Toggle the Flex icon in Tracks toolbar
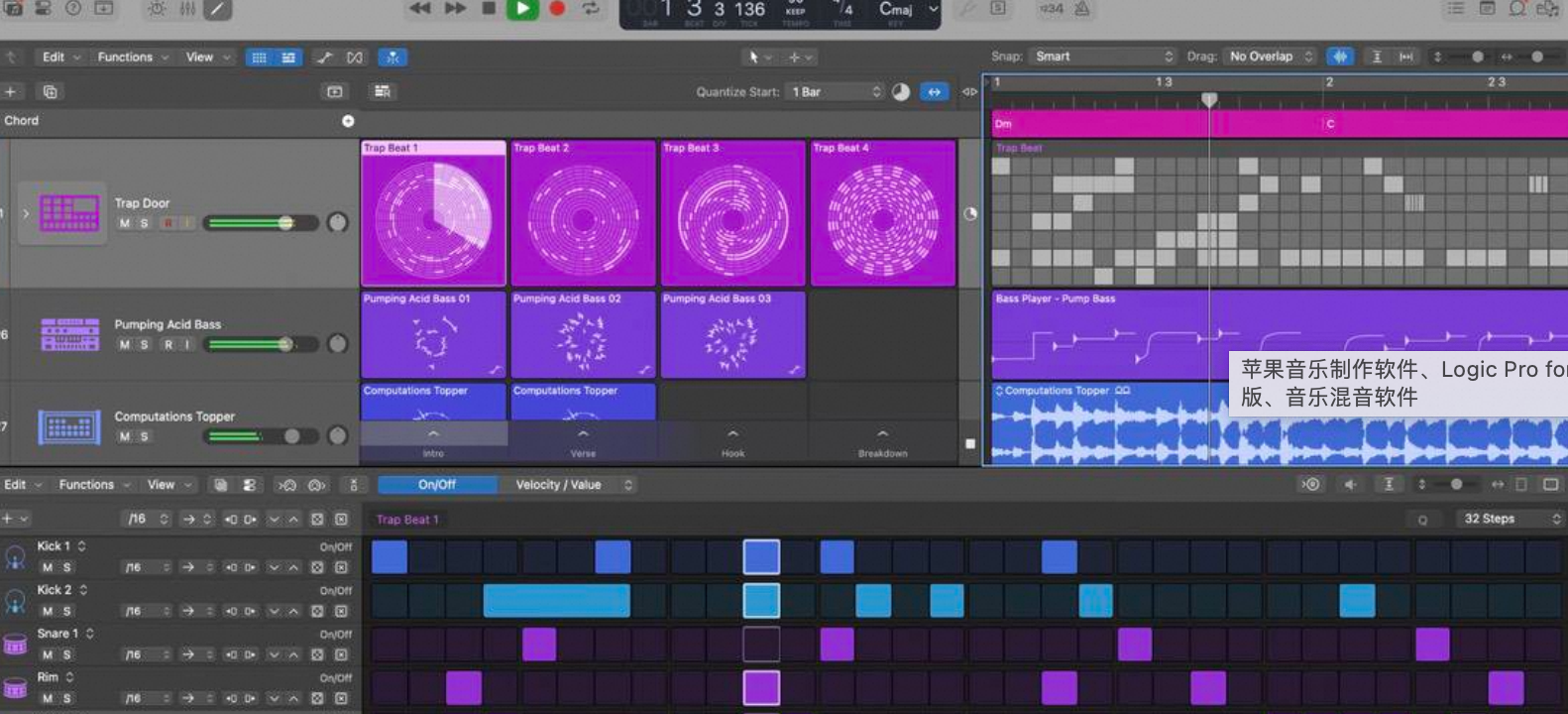1568x714 pixels. pos(355,58)
